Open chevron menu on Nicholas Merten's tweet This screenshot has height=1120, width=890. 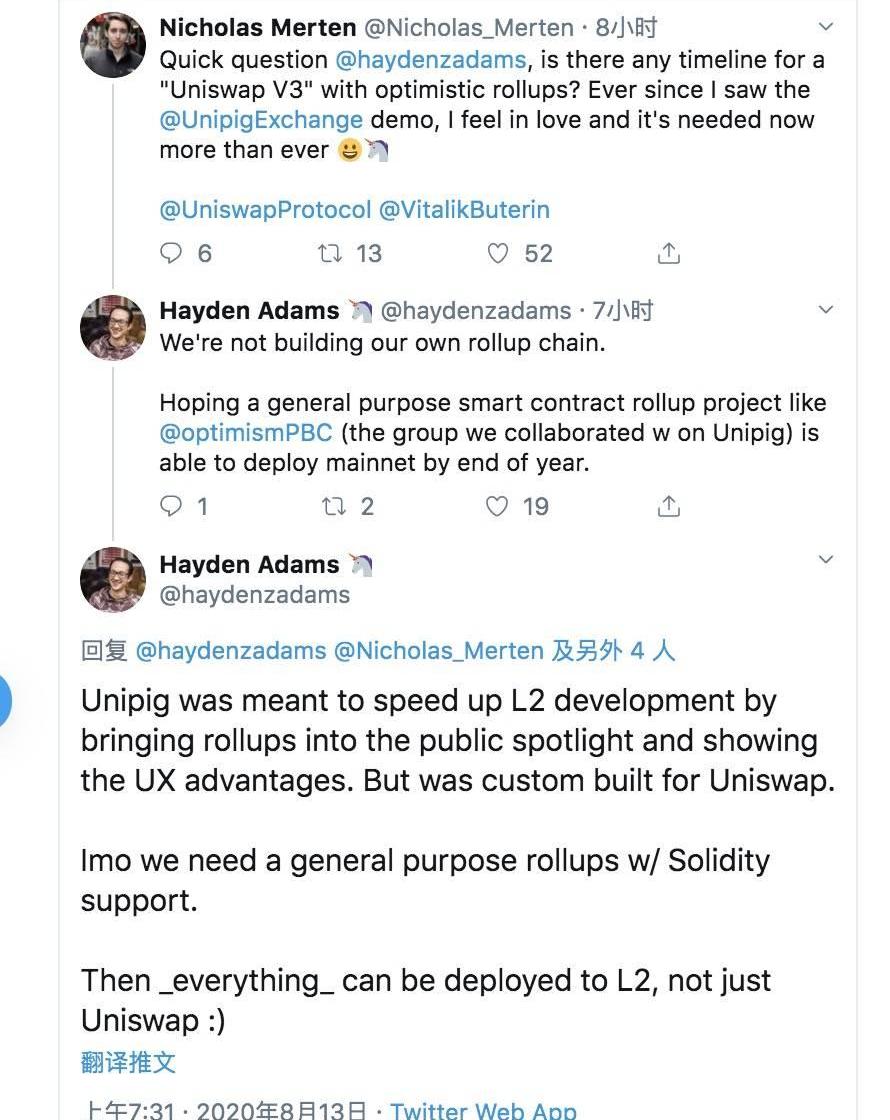(x=826, y=26)
